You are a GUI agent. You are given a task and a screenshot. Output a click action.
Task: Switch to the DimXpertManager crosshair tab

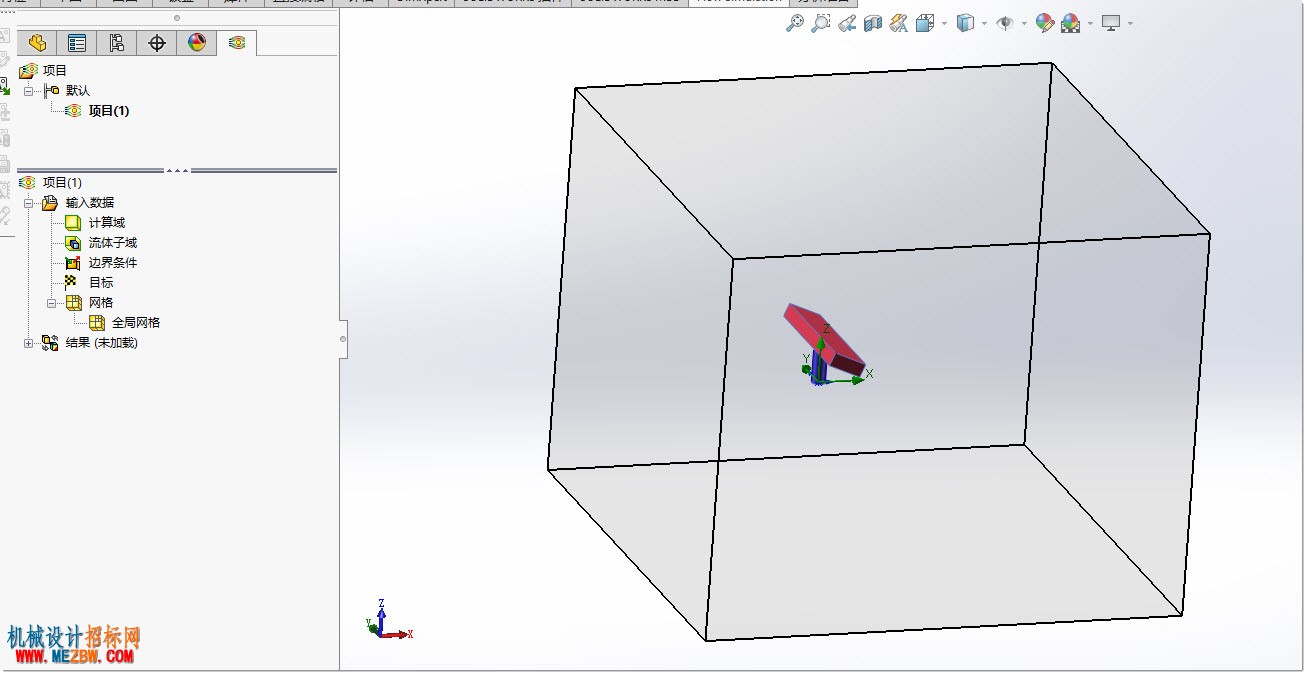pos(156,43)
